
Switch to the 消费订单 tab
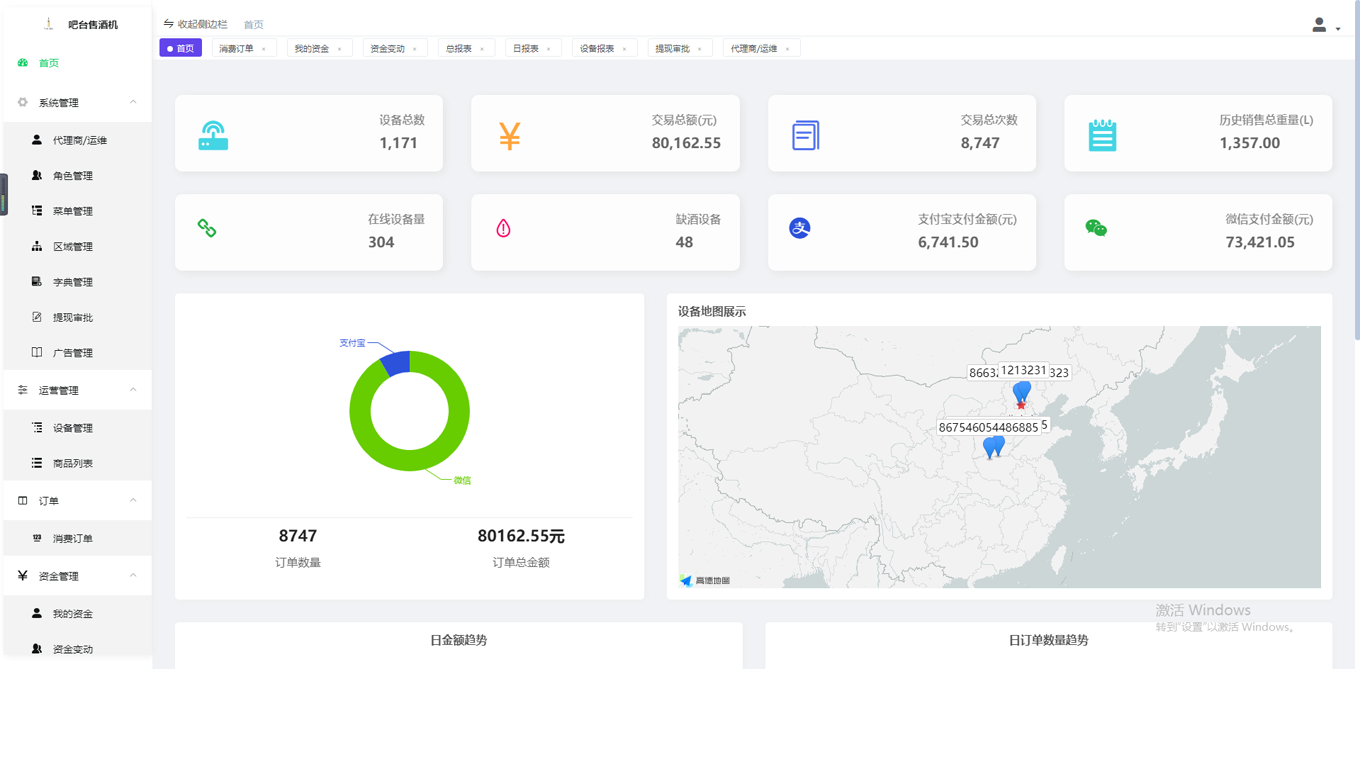click(x=237, y=48)
